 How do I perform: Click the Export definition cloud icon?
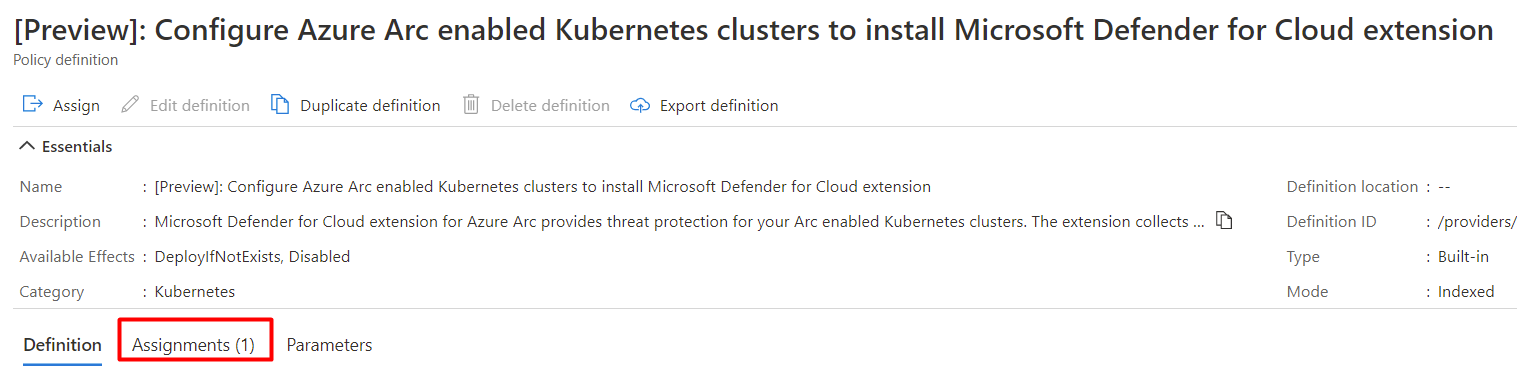[x=640, y=105]
